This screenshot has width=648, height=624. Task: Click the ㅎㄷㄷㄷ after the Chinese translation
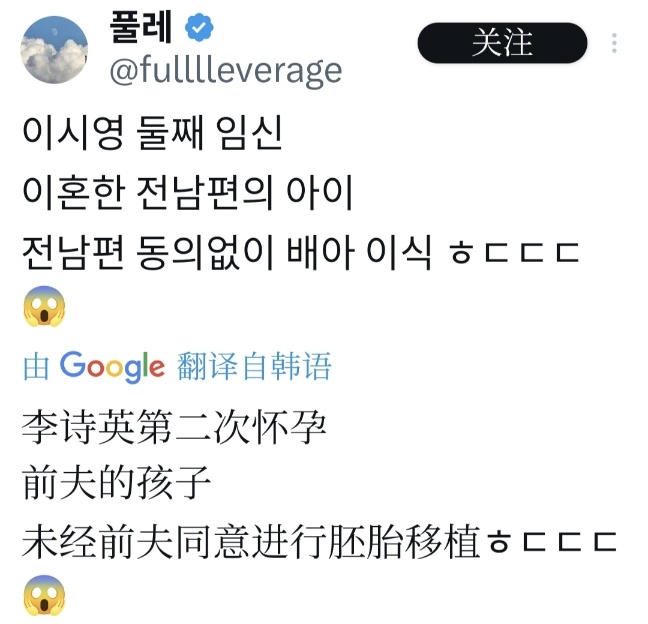(x=552, y=541)
